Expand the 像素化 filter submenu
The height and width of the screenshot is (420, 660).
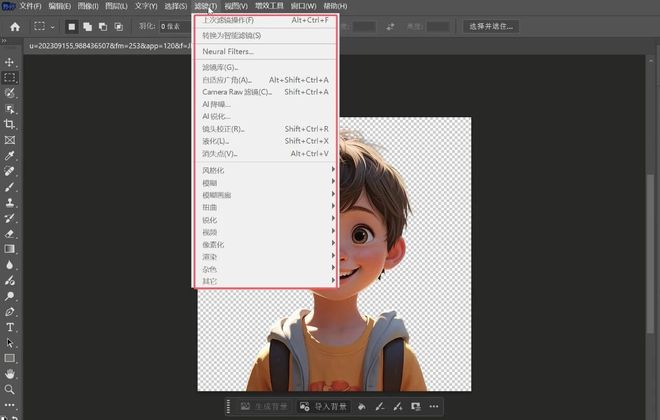point(265,244)
